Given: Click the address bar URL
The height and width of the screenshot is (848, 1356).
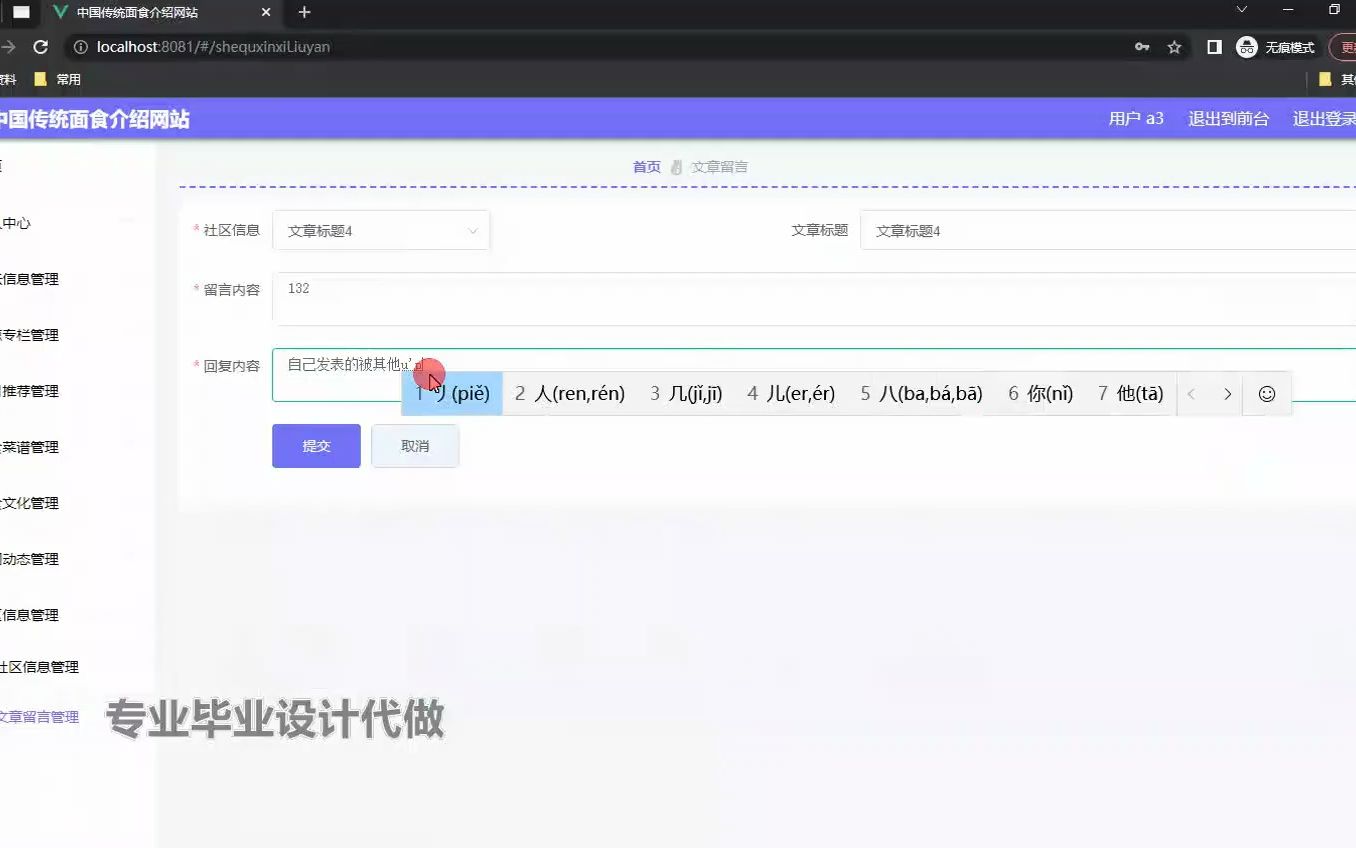Looking at the screenshot, I should pyautogui.click(x=213, y=47).
